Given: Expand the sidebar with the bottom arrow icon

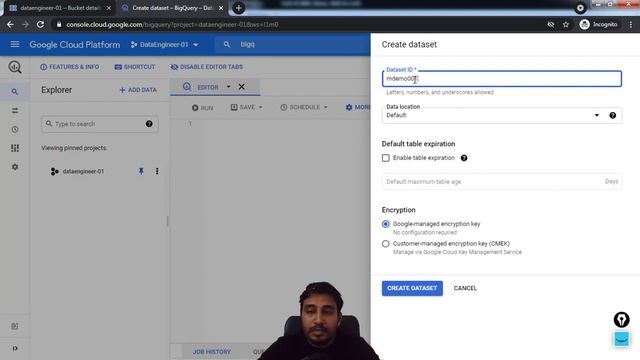Looking at the screenshot, I should click(x=15, y=348).
